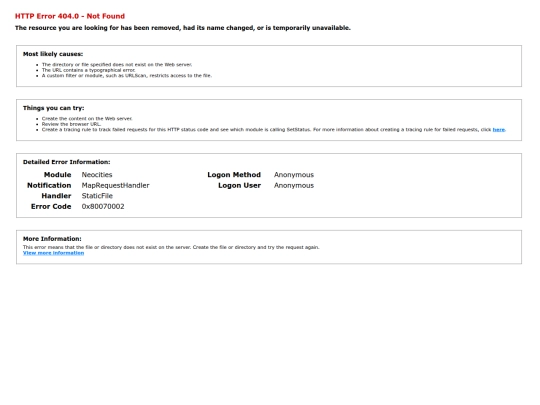Click the 'Logon User' label

[x=239, y=185]
